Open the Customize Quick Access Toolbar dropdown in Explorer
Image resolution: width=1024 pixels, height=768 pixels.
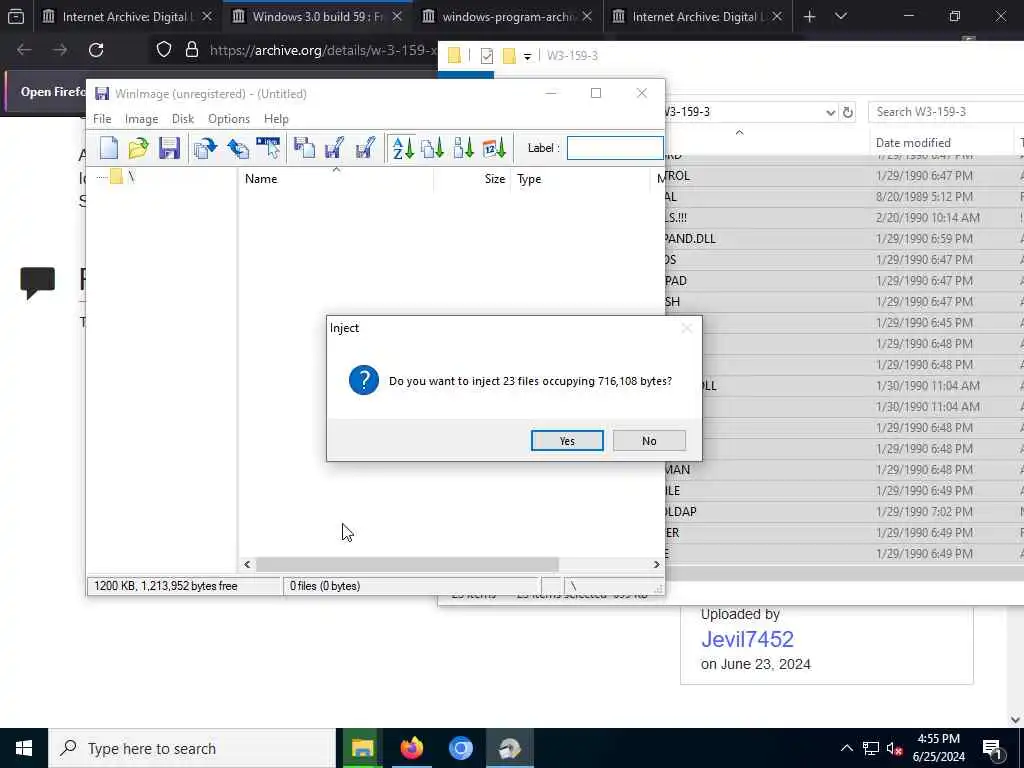tap(527, 57)
